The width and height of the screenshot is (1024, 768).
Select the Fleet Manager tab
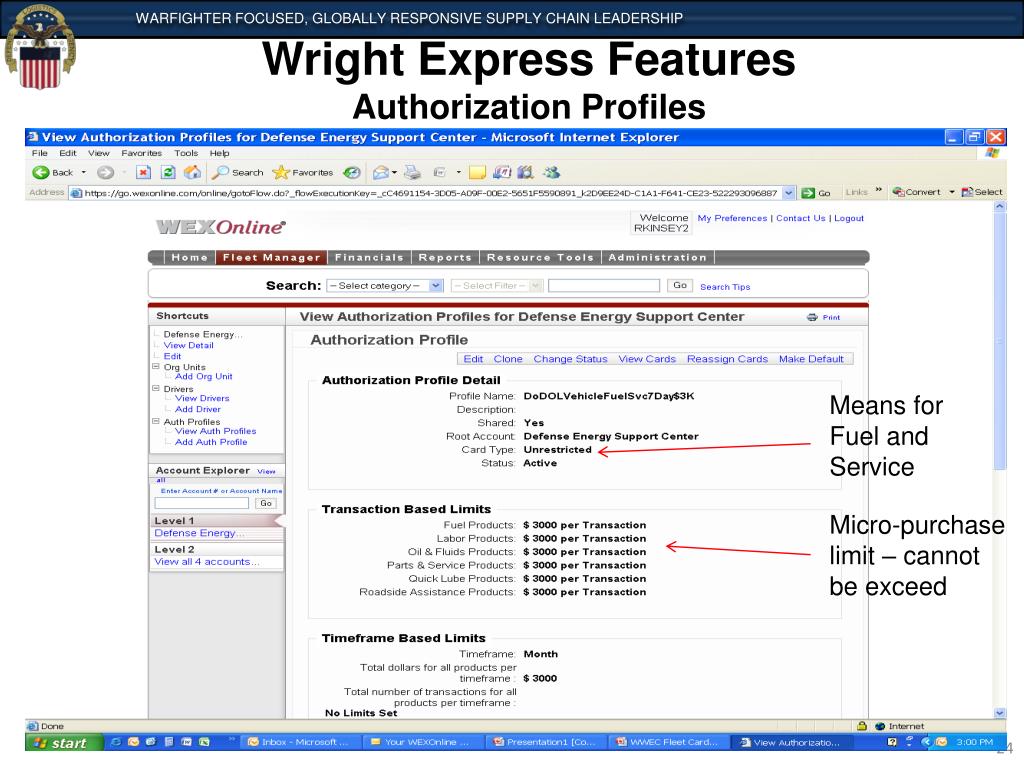click(272, 257)
